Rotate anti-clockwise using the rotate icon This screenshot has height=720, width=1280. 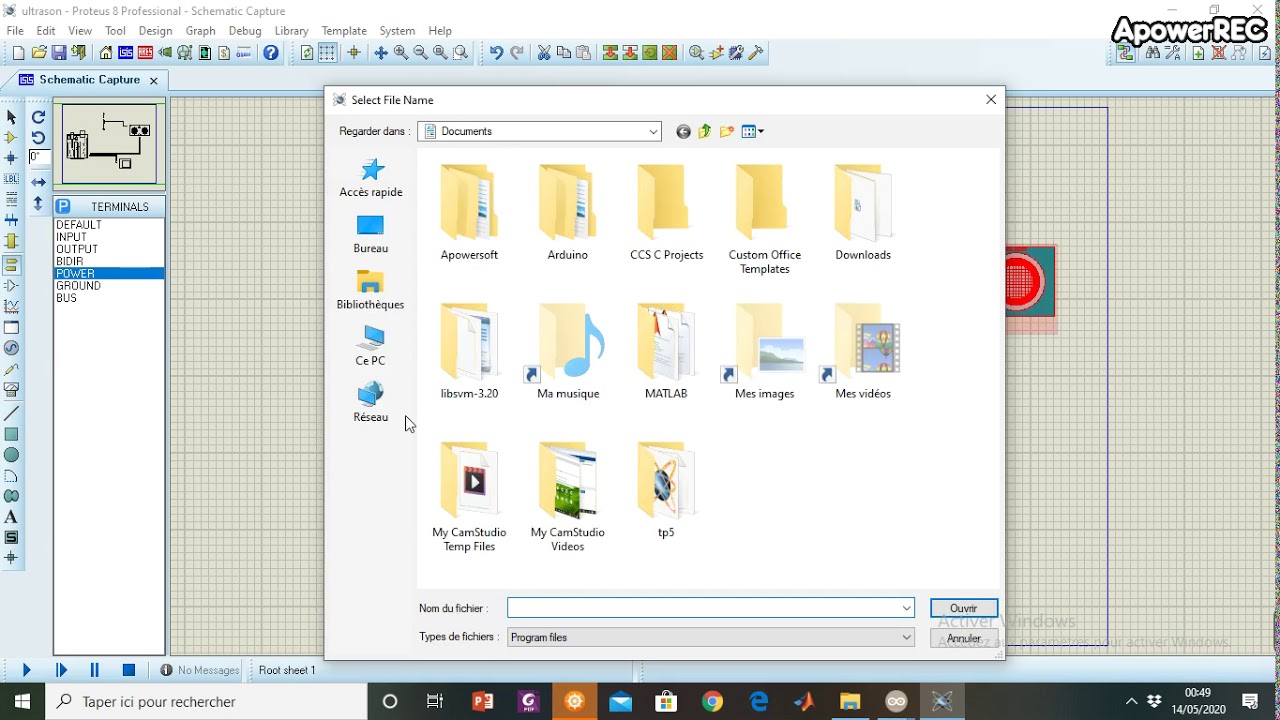tap(38, 138)
